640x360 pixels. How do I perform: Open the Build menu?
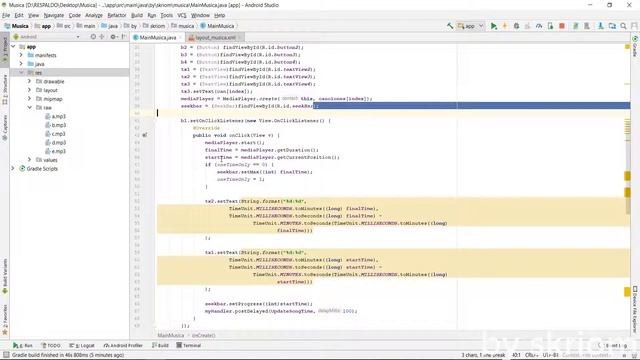click(137, 15)
